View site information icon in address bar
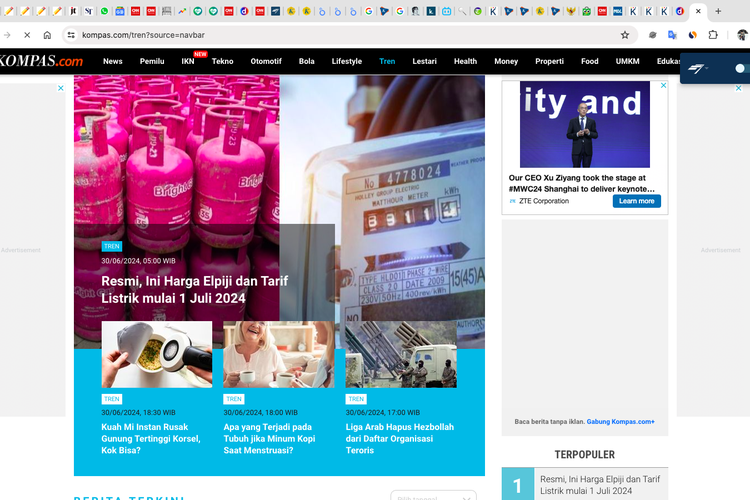The height and width of the screenshot is (500, 750). tap(71, 34)
